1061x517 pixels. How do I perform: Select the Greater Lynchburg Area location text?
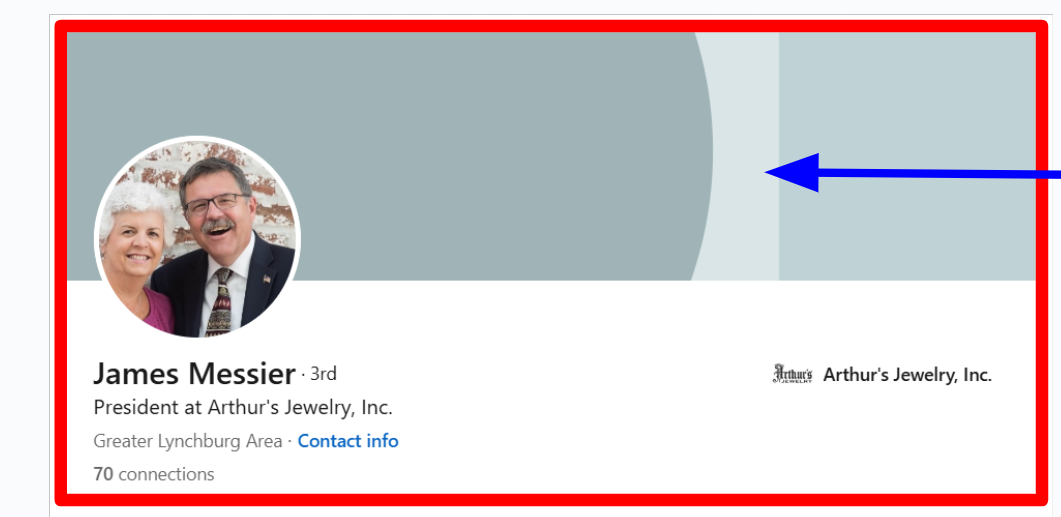[x=187, y=441]
